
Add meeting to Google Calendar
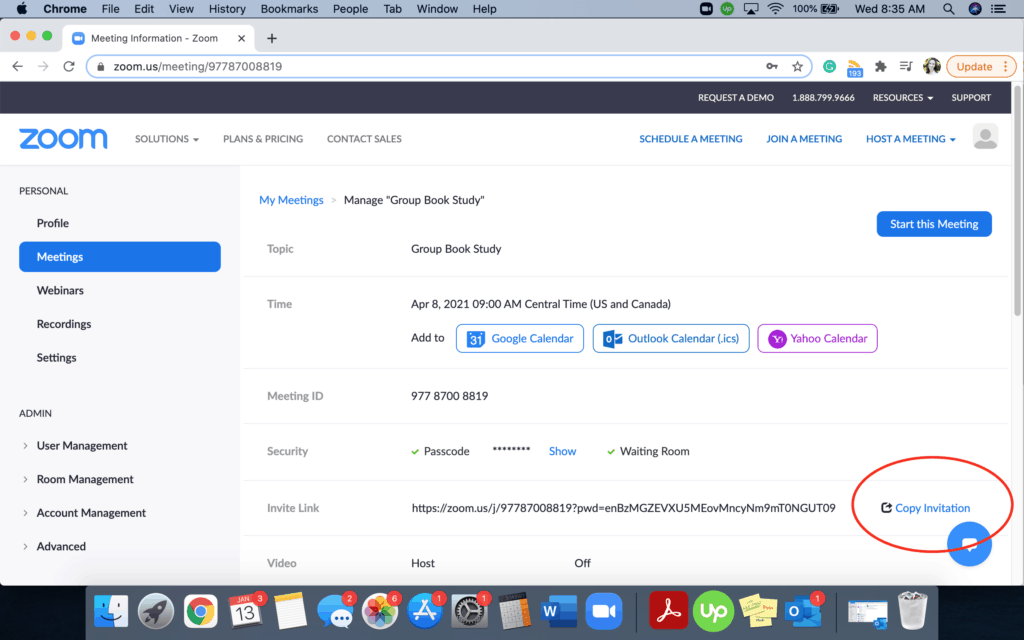click(x=520, y=339)
